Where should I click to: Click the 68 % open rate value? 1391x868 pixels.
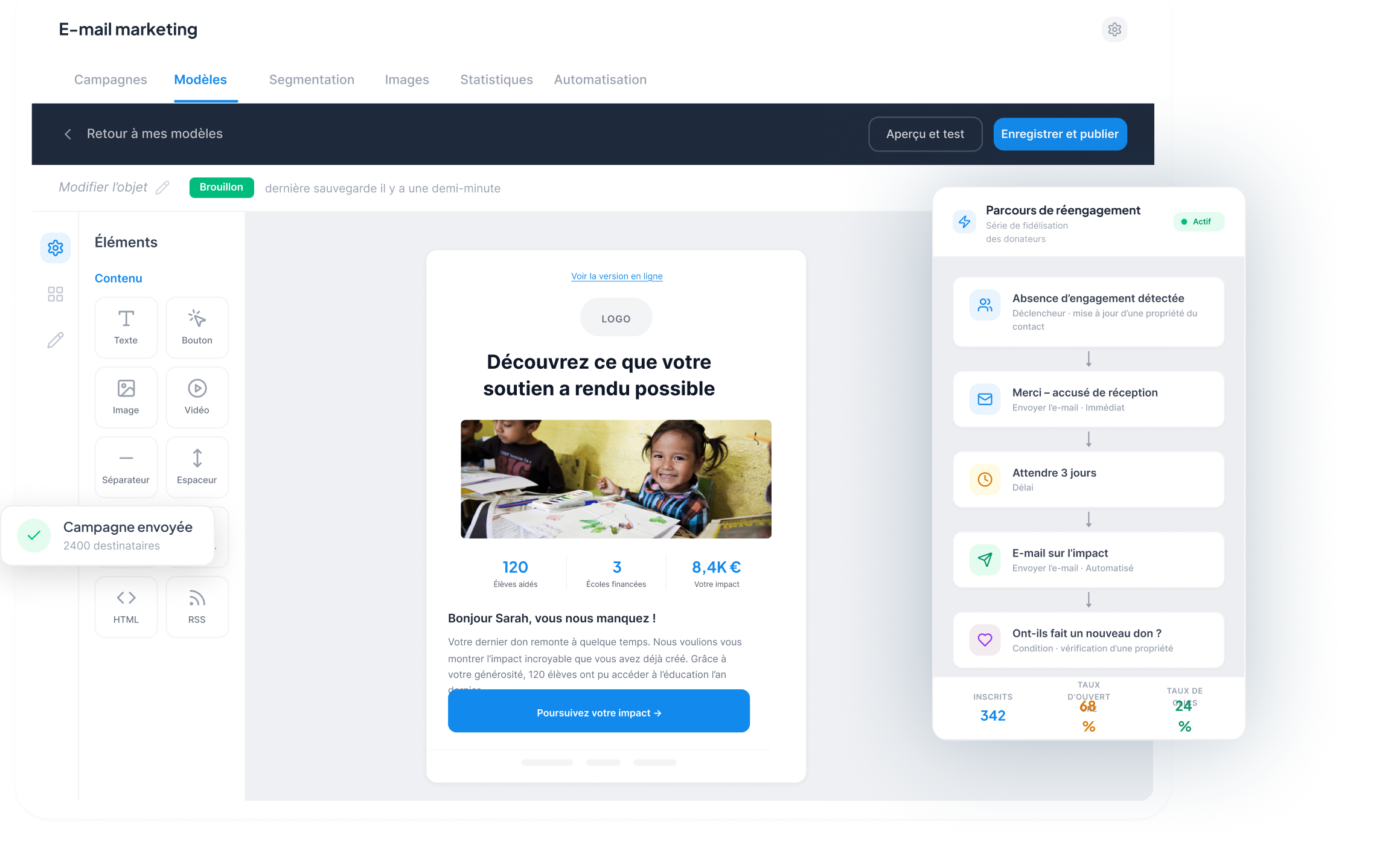point(1089,716)
